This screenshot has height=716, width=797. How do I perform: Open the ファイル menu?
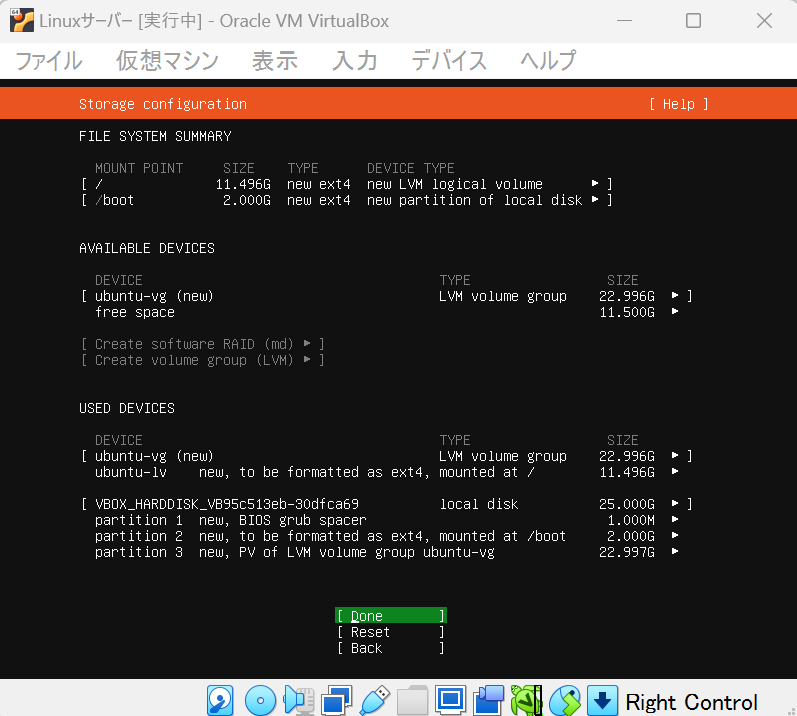(x=49, y=60)
